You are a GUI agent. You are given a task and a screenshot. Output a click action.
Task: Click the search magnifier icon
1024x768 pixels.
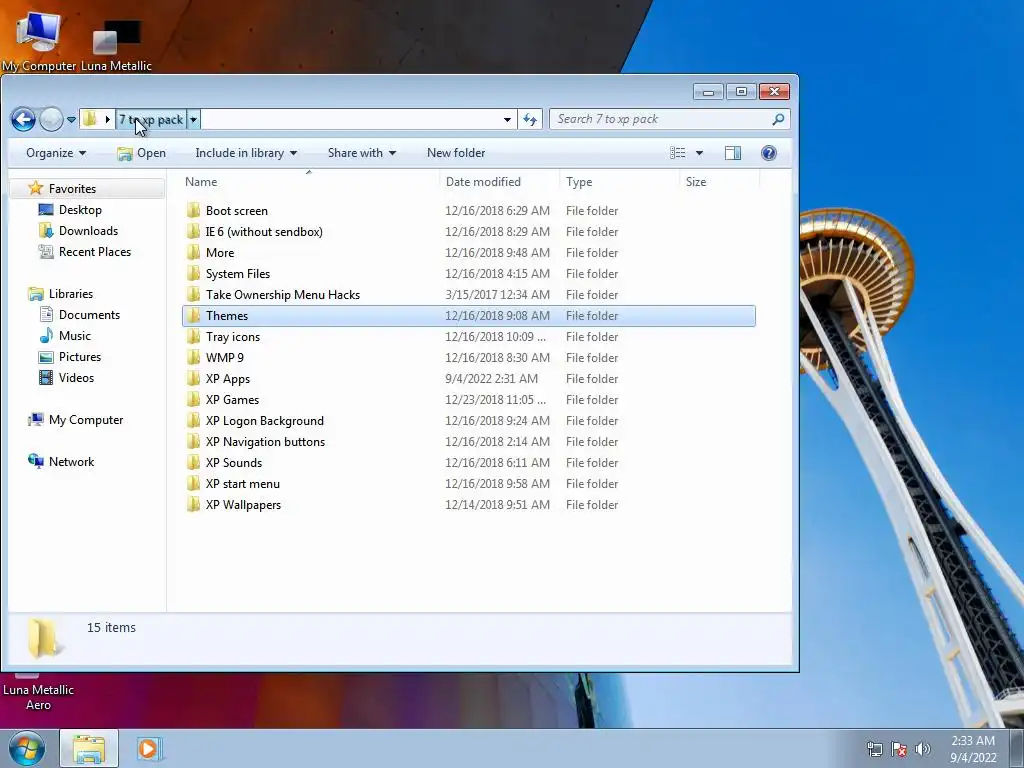pos(778,120)
